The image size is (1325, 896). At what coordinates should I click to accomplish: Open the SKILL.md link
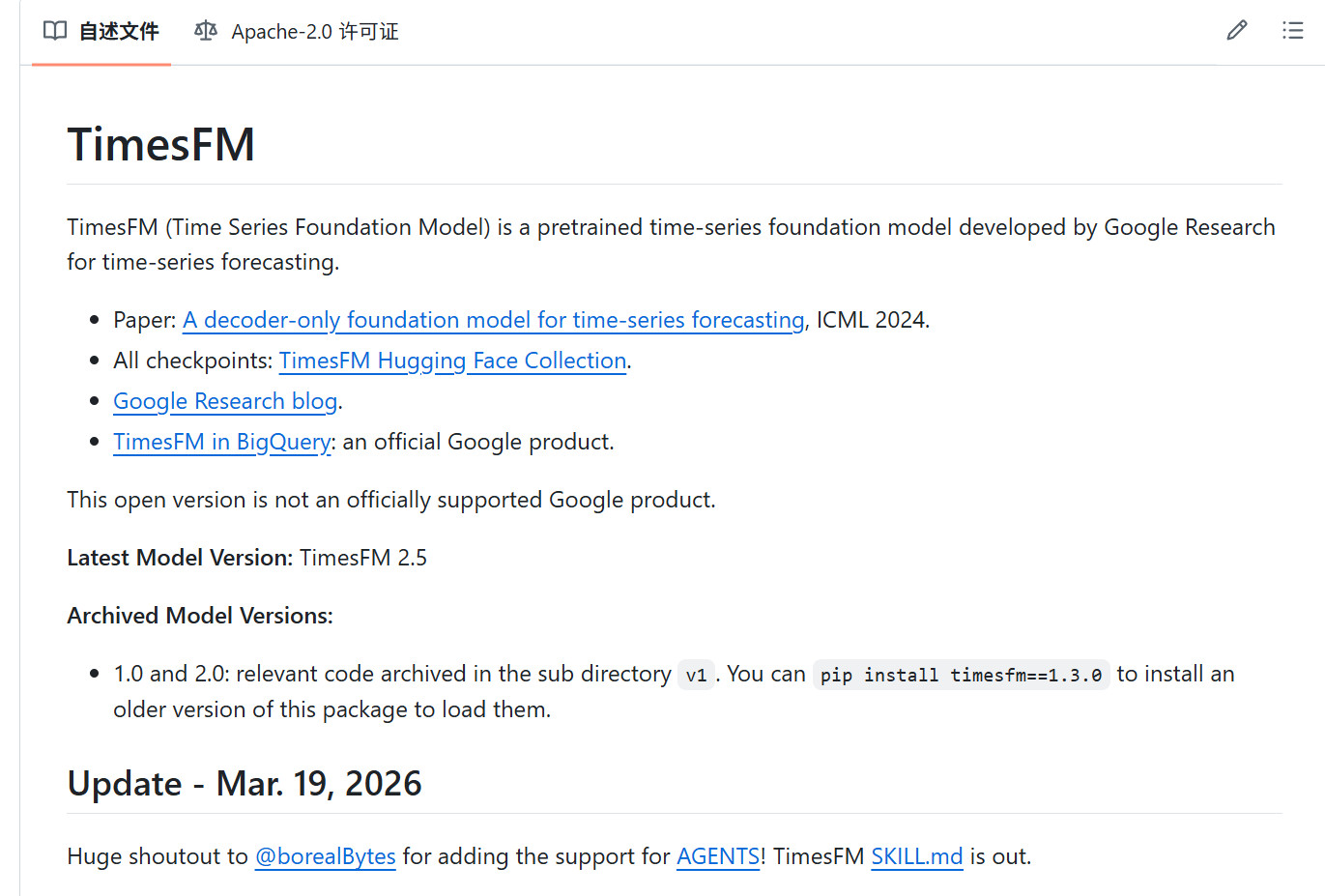point(916,856)
